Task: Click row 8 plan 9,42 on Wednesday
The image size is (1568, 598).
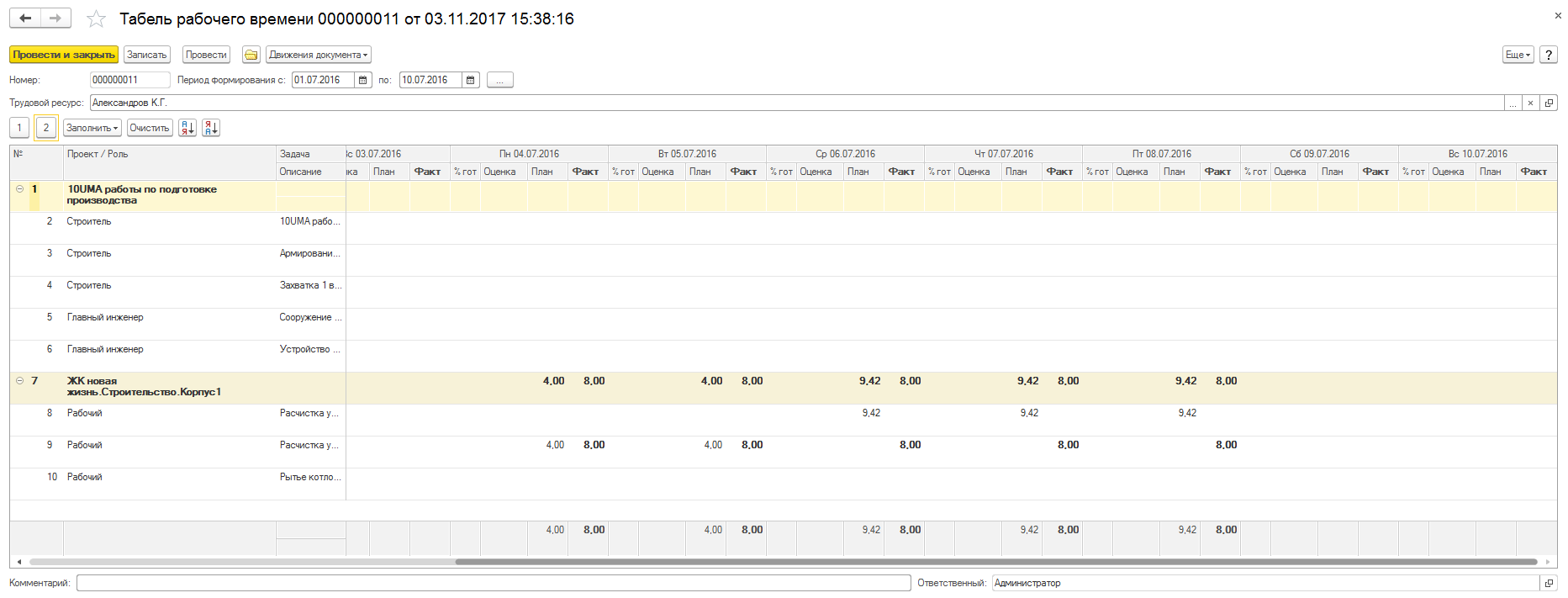Action: coord(871,413)
